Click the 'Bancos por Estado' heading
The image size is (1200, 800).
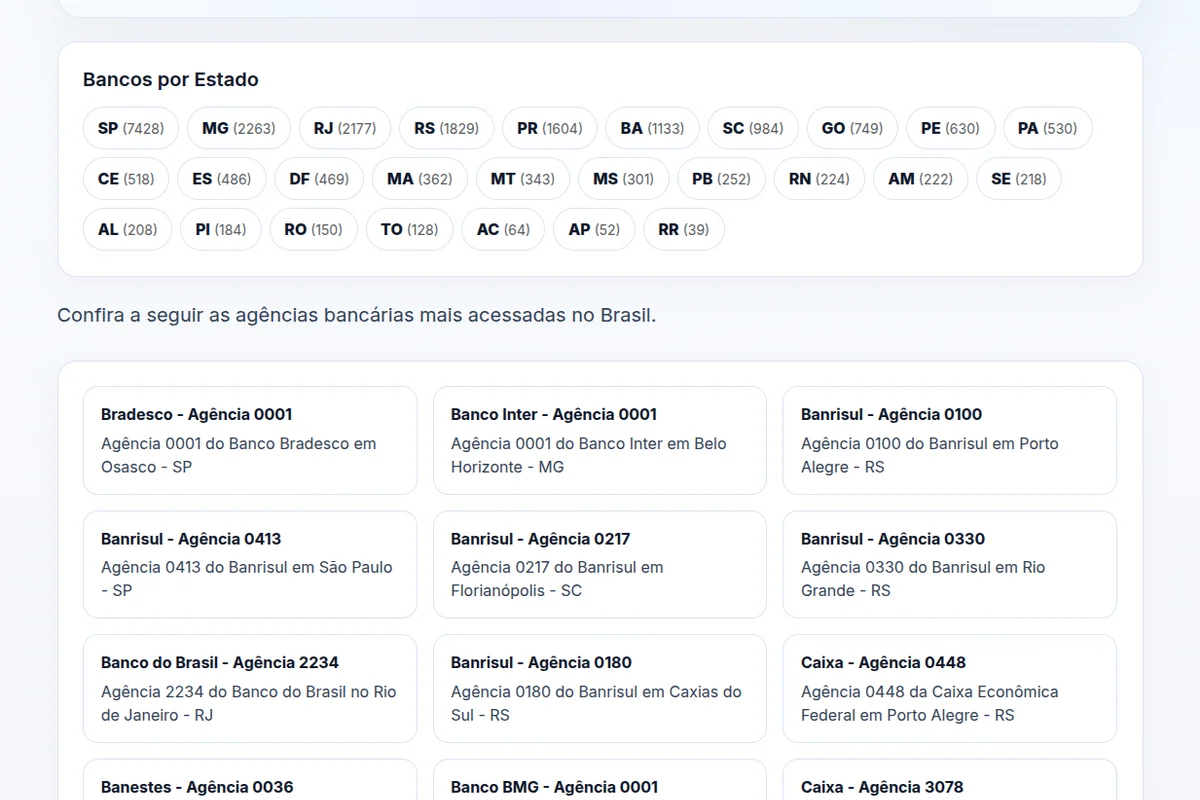click(x=171, y=79)
